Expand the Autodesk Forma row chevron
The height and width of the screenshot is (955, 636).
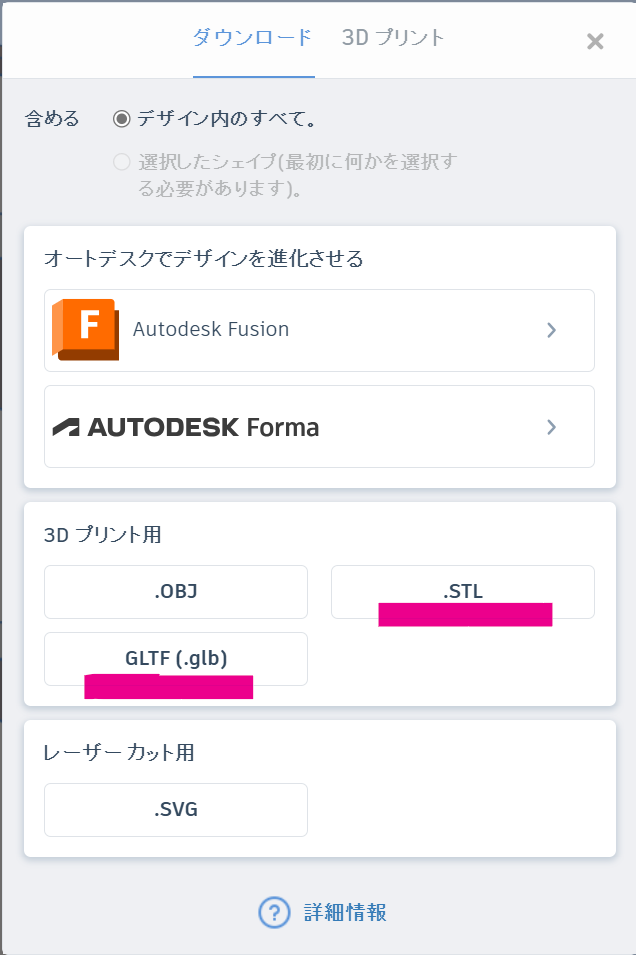point(551,427)
